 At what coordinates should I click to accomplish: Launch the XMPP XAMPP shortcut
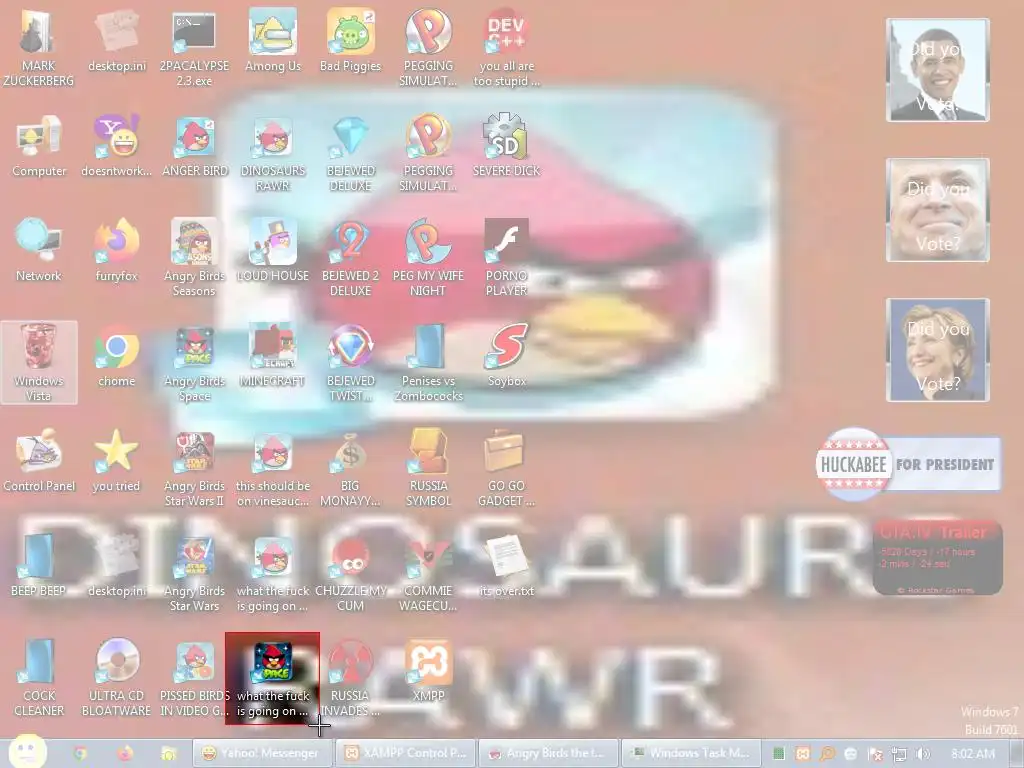[x=428, y=671]
